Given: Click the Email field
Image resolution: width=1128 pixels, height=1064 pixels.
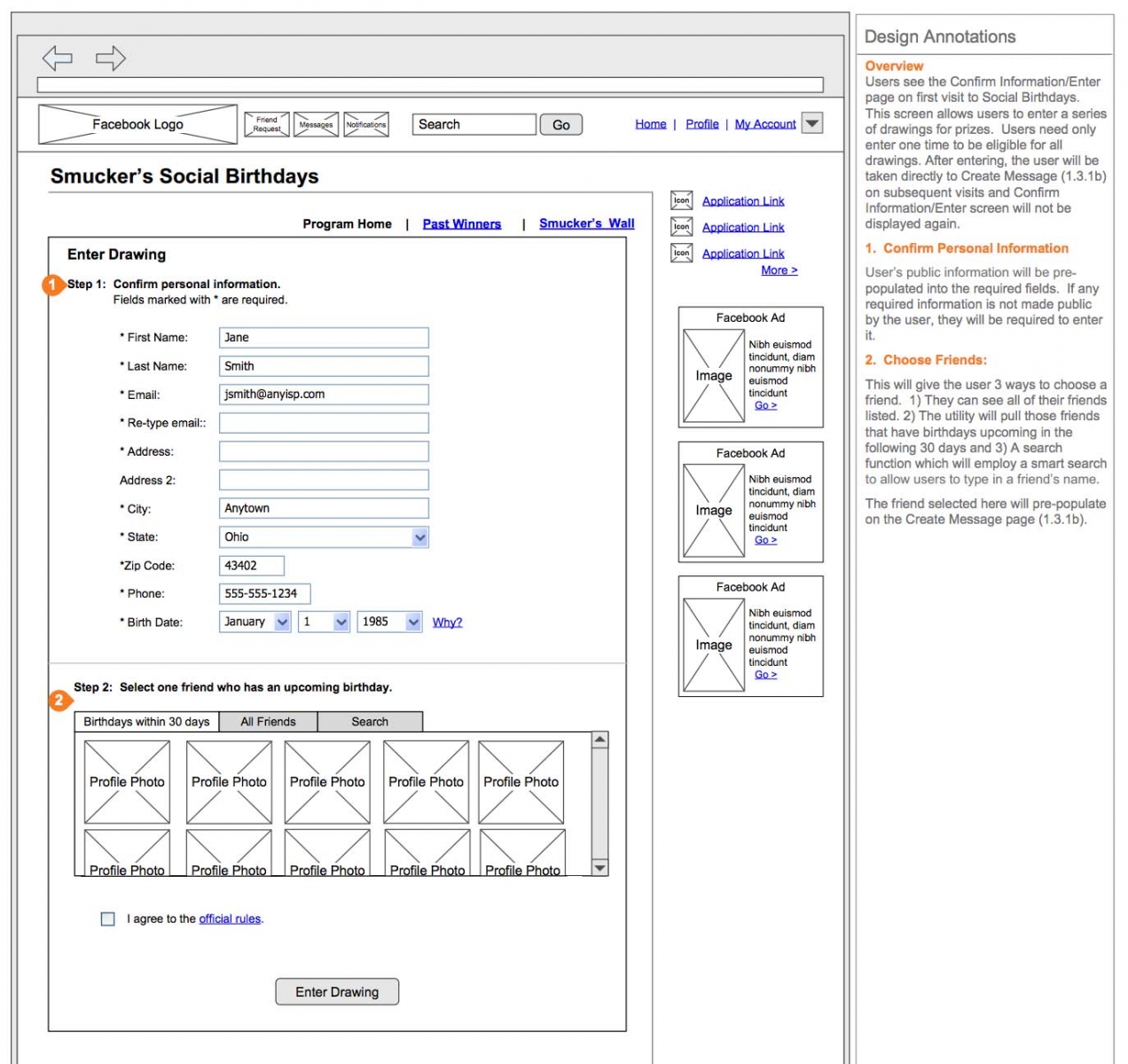Looking at the screenshot, I should pos(324,395).
